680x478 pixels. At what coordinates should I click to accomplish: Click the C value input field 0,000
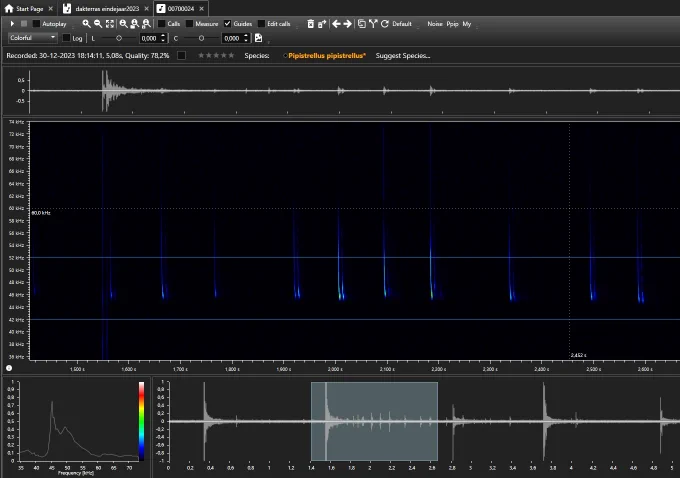tap(232, 38)
